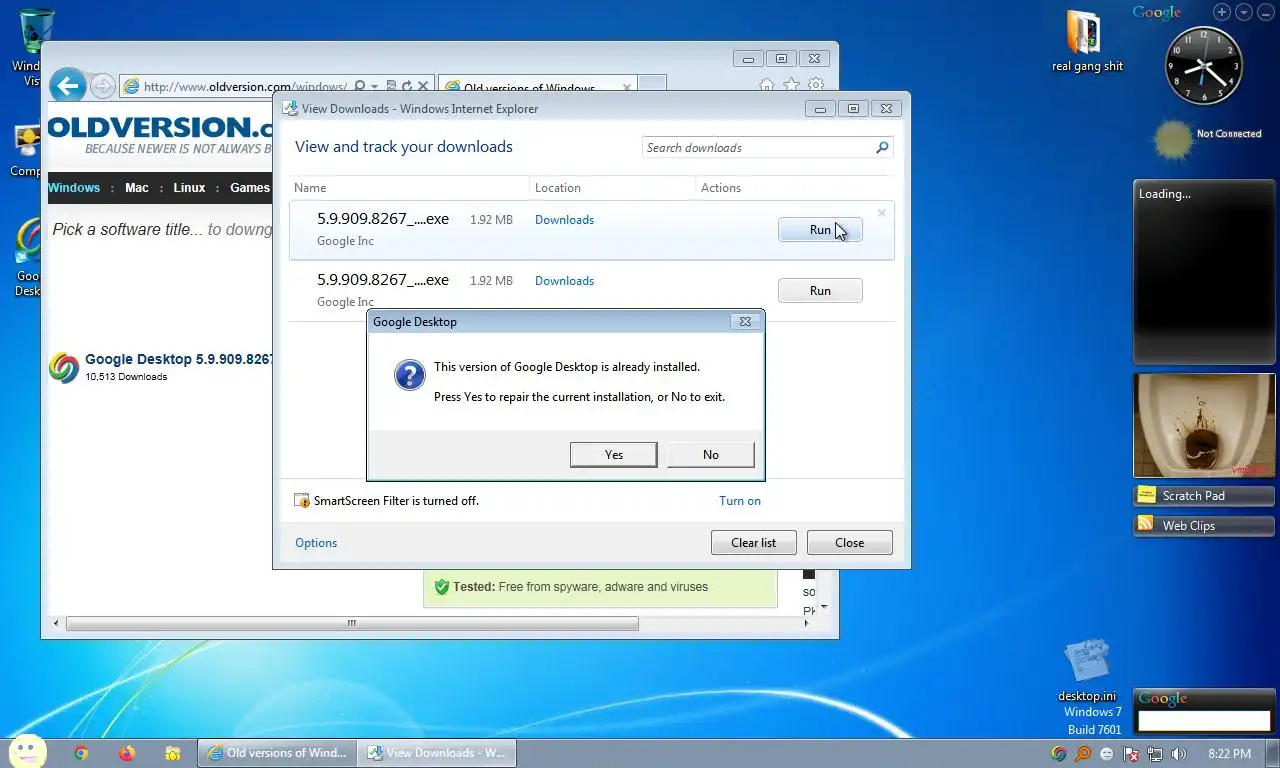Expand the Web Clips gadget
Screen dimensions: 1280x768
click(1204, 526)
